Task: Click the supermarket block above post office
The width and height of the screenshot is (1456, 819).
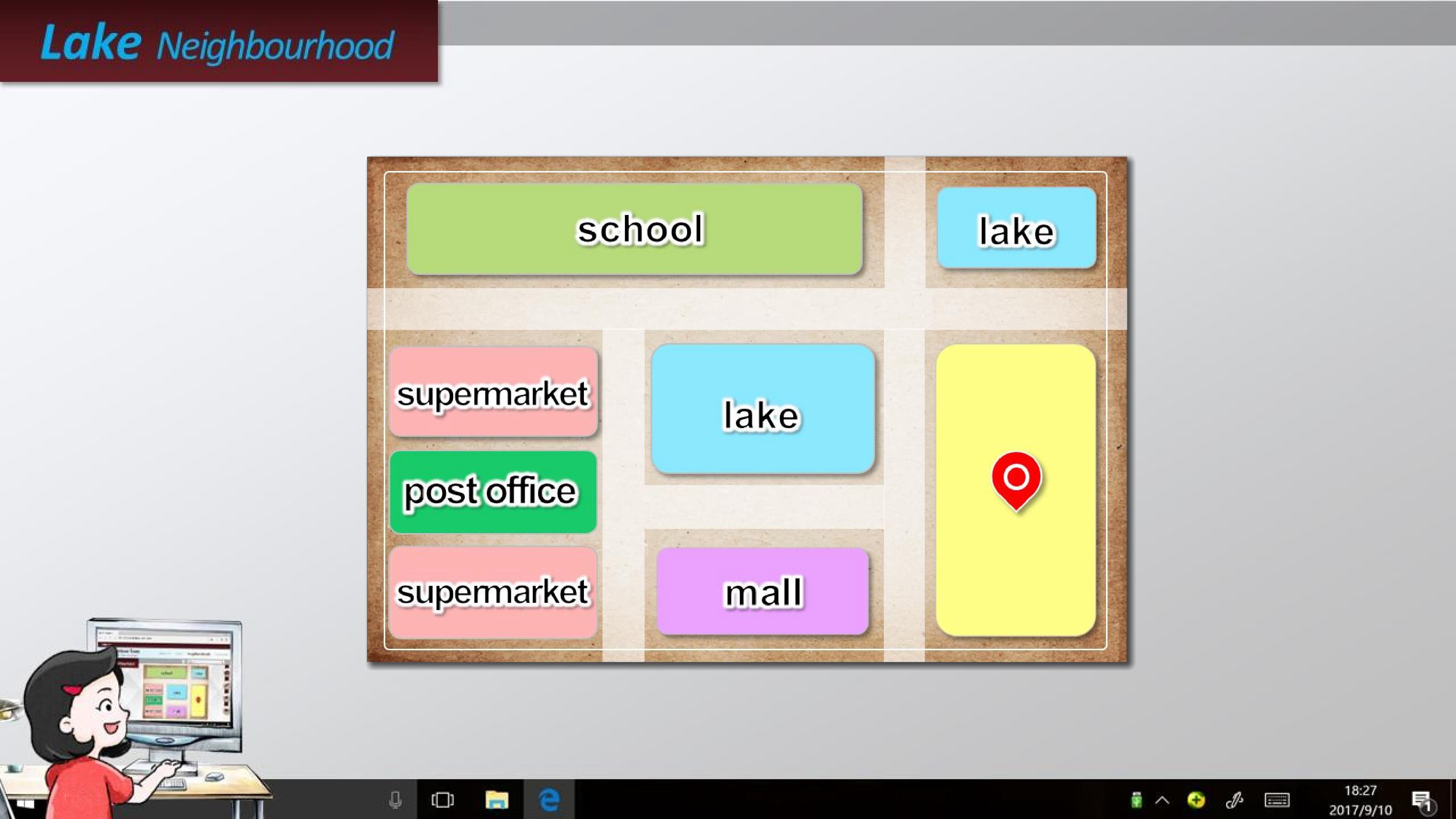Action: pyautogui.click(x=493, y=392)
